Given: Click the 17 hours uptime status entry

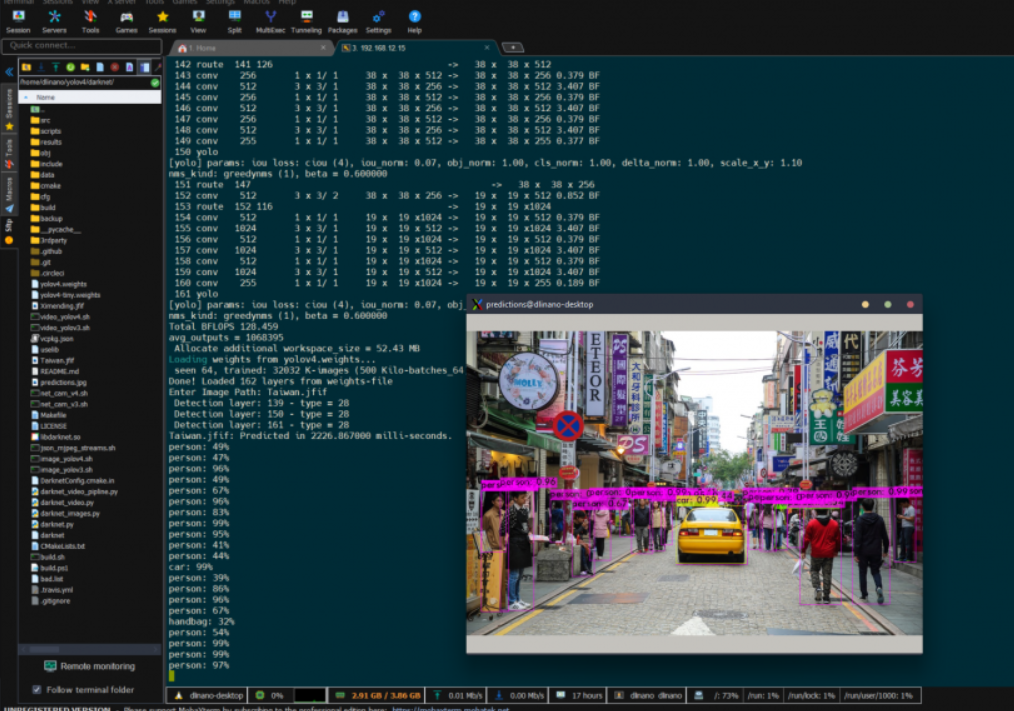Looking at the screenshot, I should click(x=579, y=695).
